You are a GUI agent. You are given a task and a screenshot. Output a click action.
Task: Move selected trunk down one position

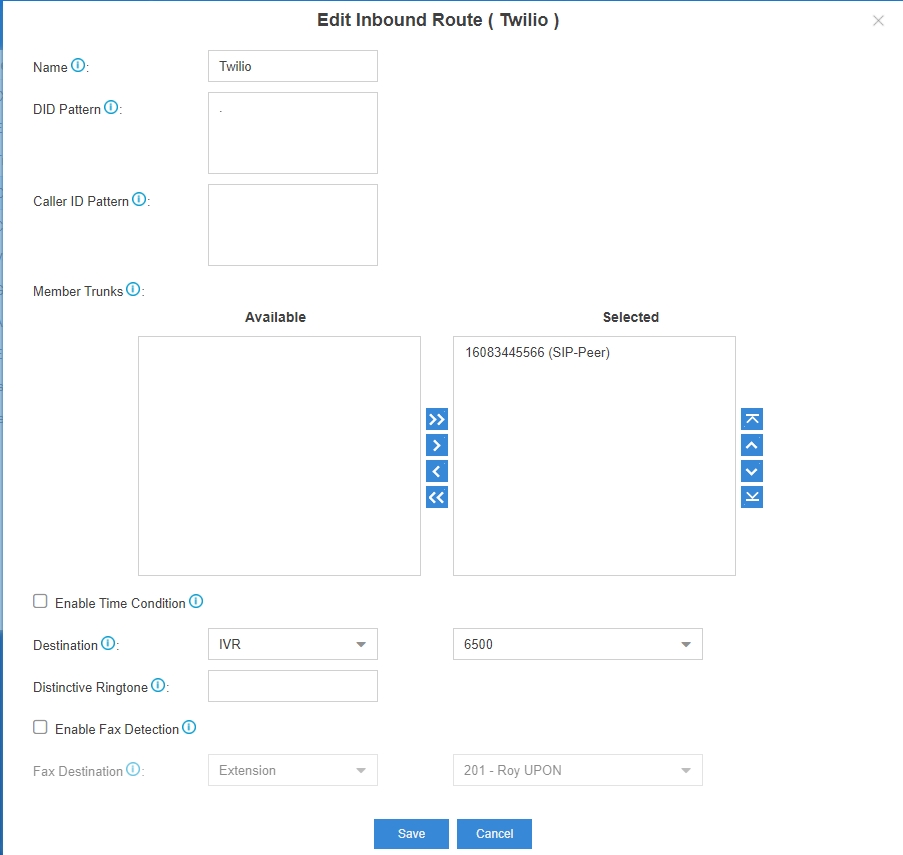tap(752, 472)
